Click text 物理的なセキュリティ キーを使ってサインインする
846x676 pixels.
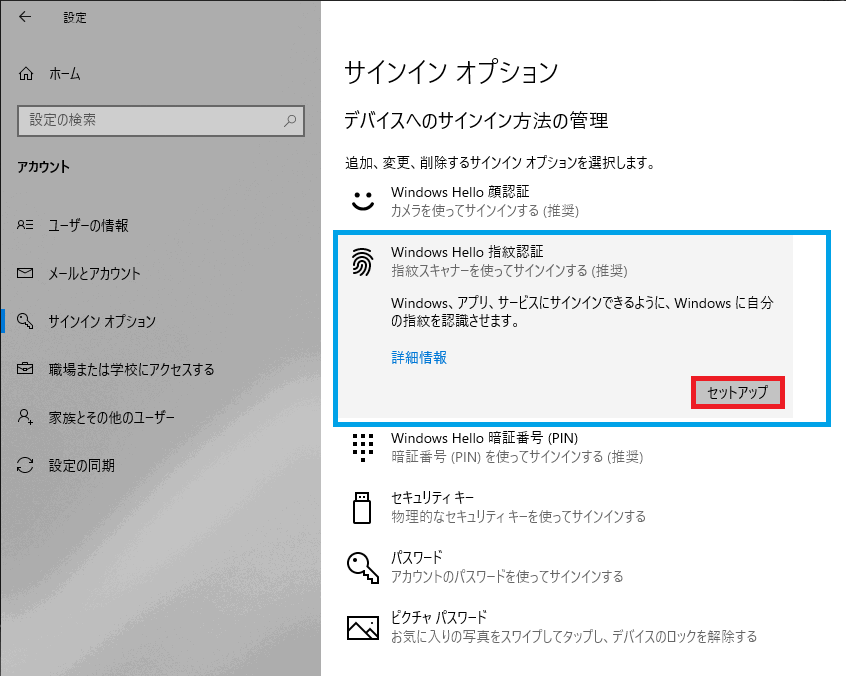(x=518, y=517)
